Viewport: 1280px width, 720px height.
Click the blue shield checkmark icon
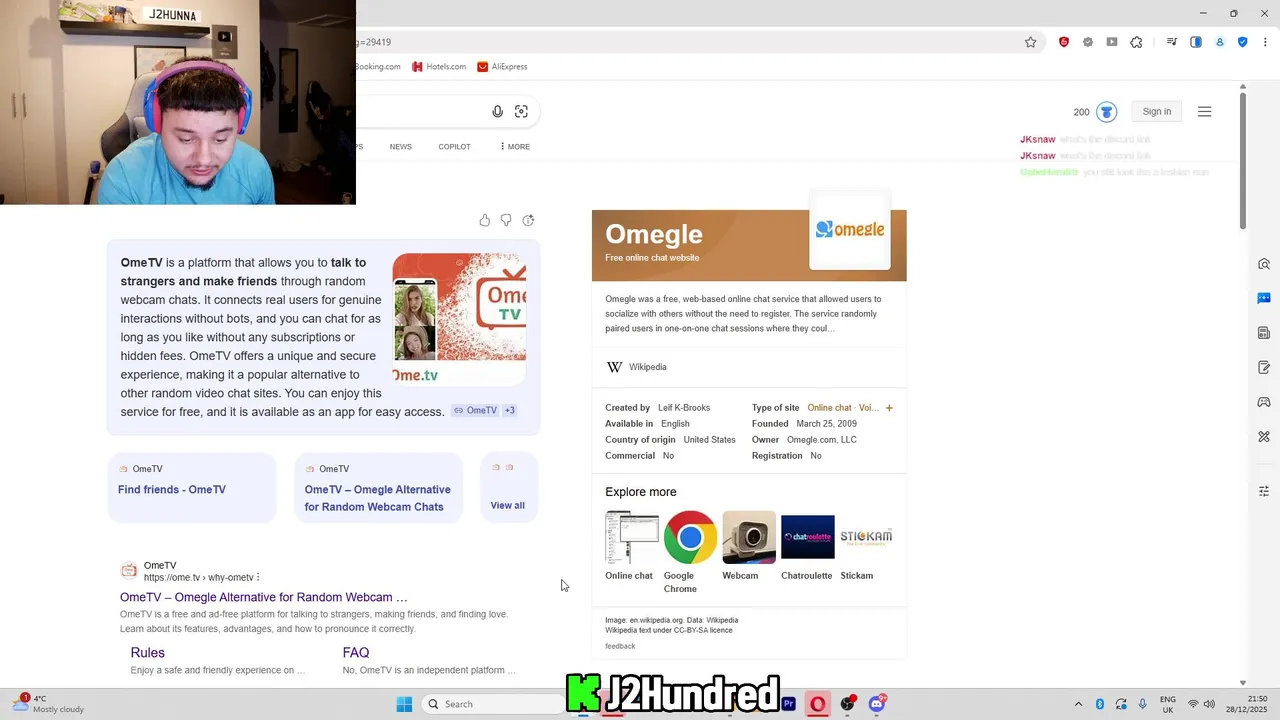tap(1243, 42)
